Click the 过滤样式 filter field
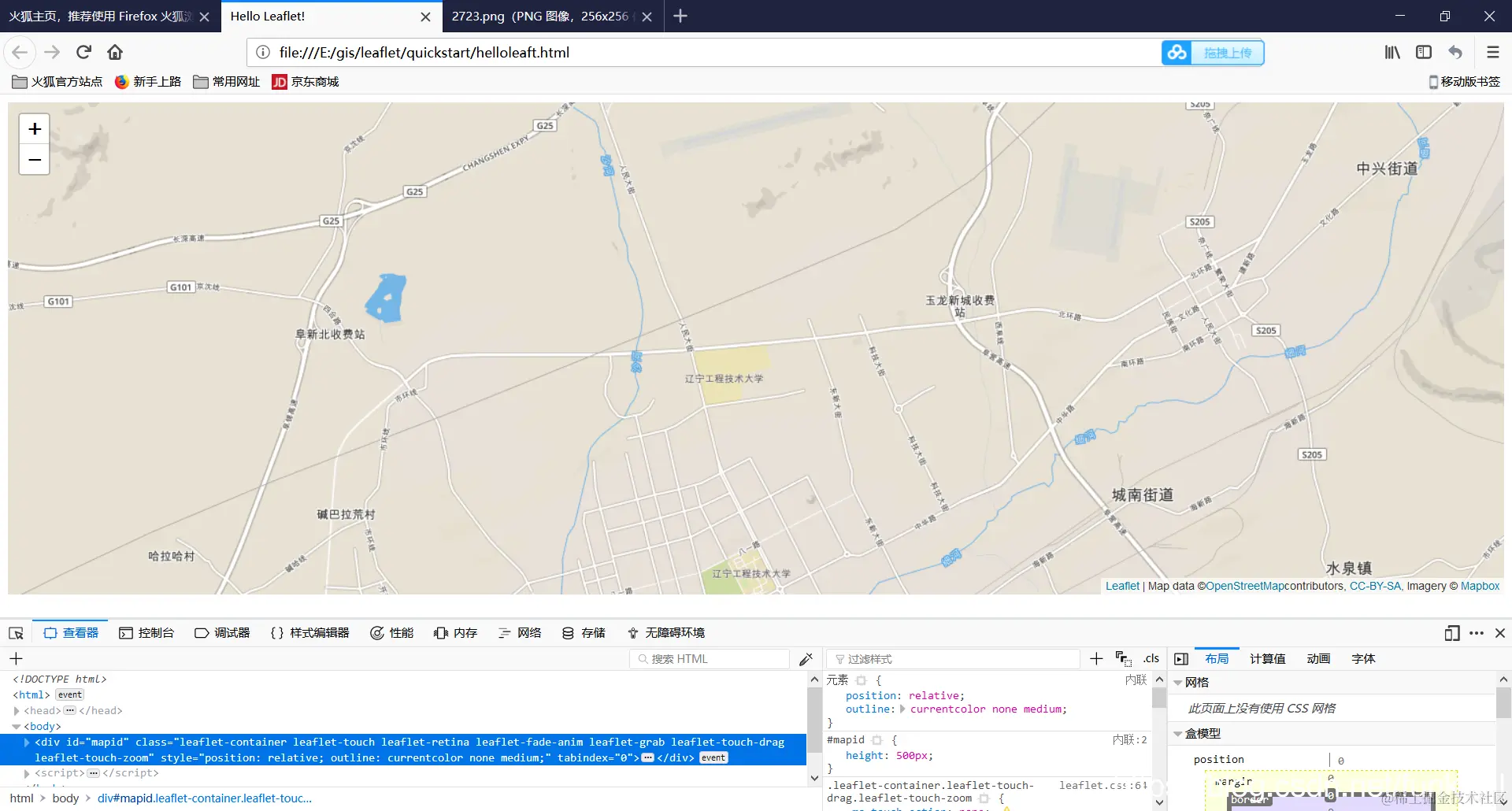Viewport: 1512px width, 811px height. tap(954, 659)
